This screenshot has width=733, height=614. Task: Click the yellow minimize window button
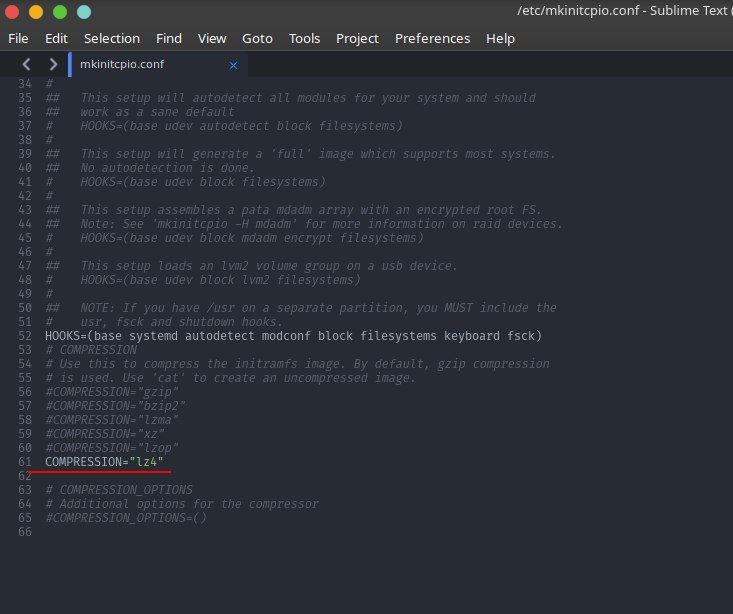point(36,12)
